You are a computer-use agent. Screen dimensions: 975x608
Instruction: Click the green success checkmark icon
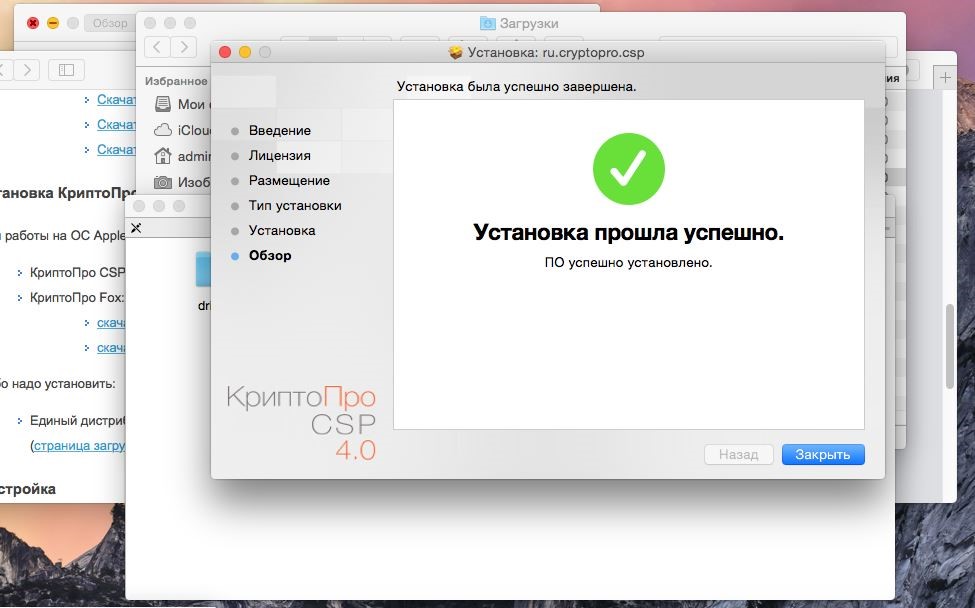coord(629,168)
